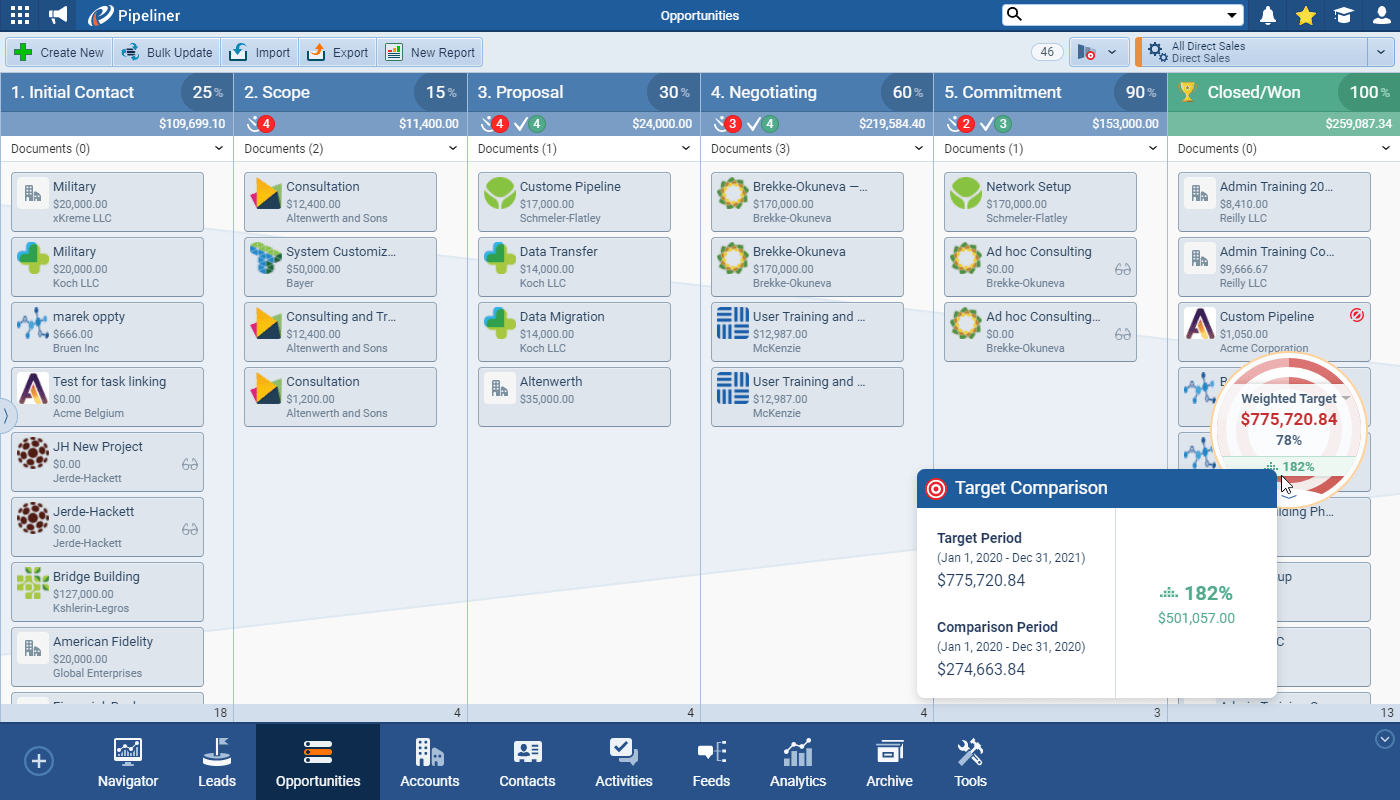Open the All Direct Sales pipeline dropdown
This screenshot has height=800, width=1400.
[1381, 52]
